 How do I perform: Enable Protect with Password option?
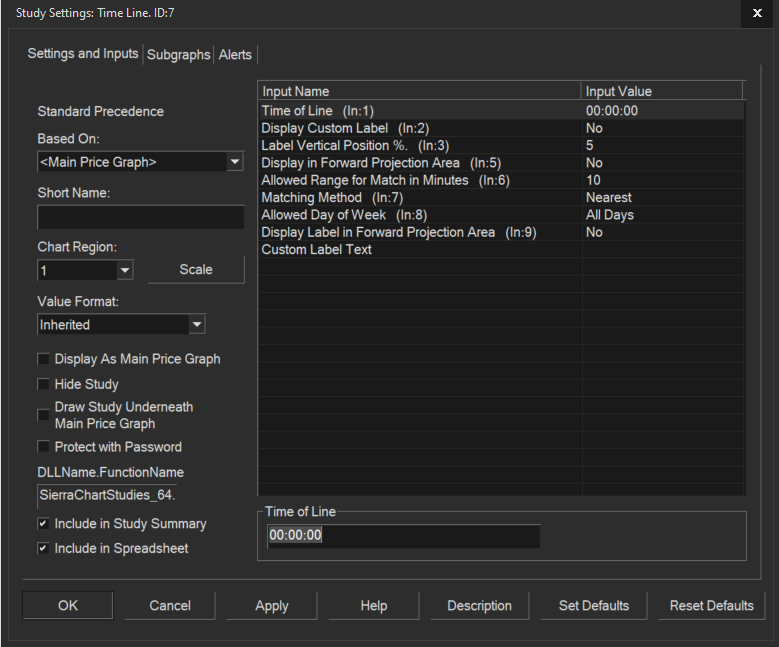[43, 447]
